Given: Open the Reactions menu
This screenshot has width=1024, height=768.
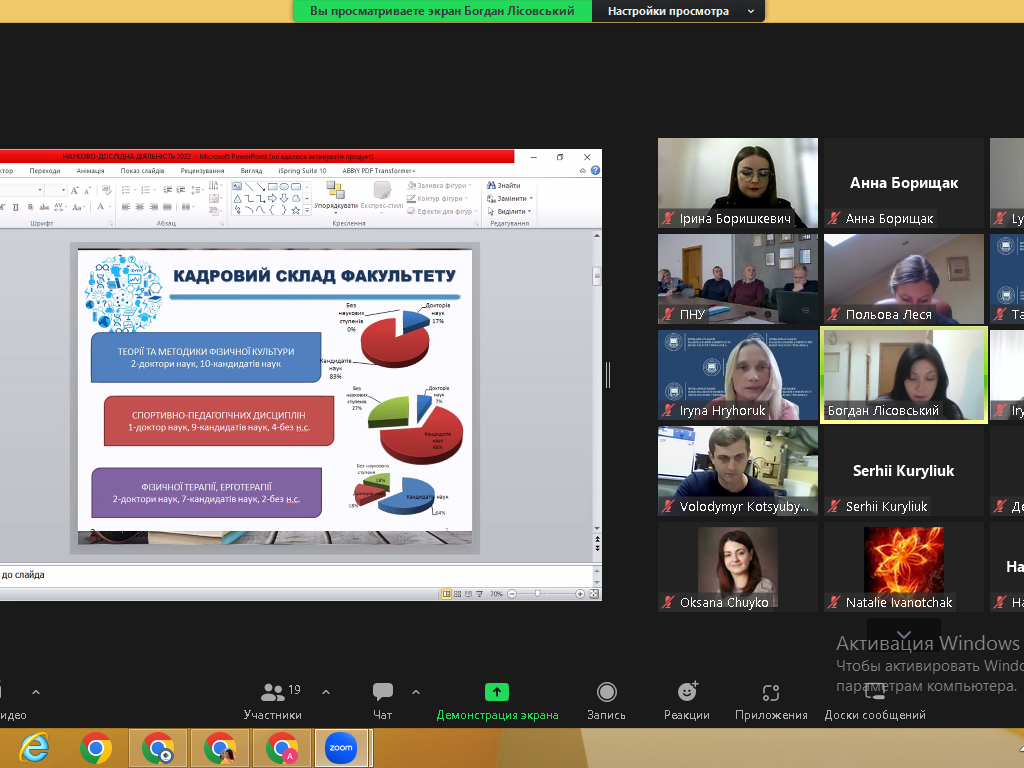Looking at the screenshot, I should pyautogui.click(x=687, y=692).
